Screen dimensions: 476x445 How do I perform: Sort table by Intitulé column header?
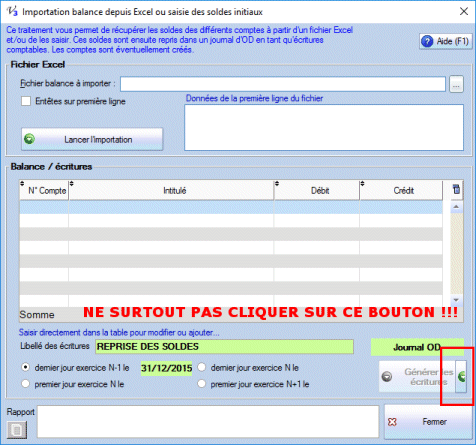pos(171,190)
